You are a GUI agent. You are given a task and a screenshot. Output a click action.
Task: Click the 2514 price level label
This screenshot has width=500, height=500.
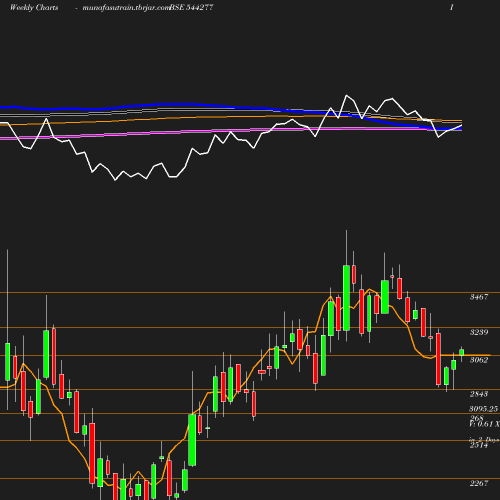pos(479,445)
